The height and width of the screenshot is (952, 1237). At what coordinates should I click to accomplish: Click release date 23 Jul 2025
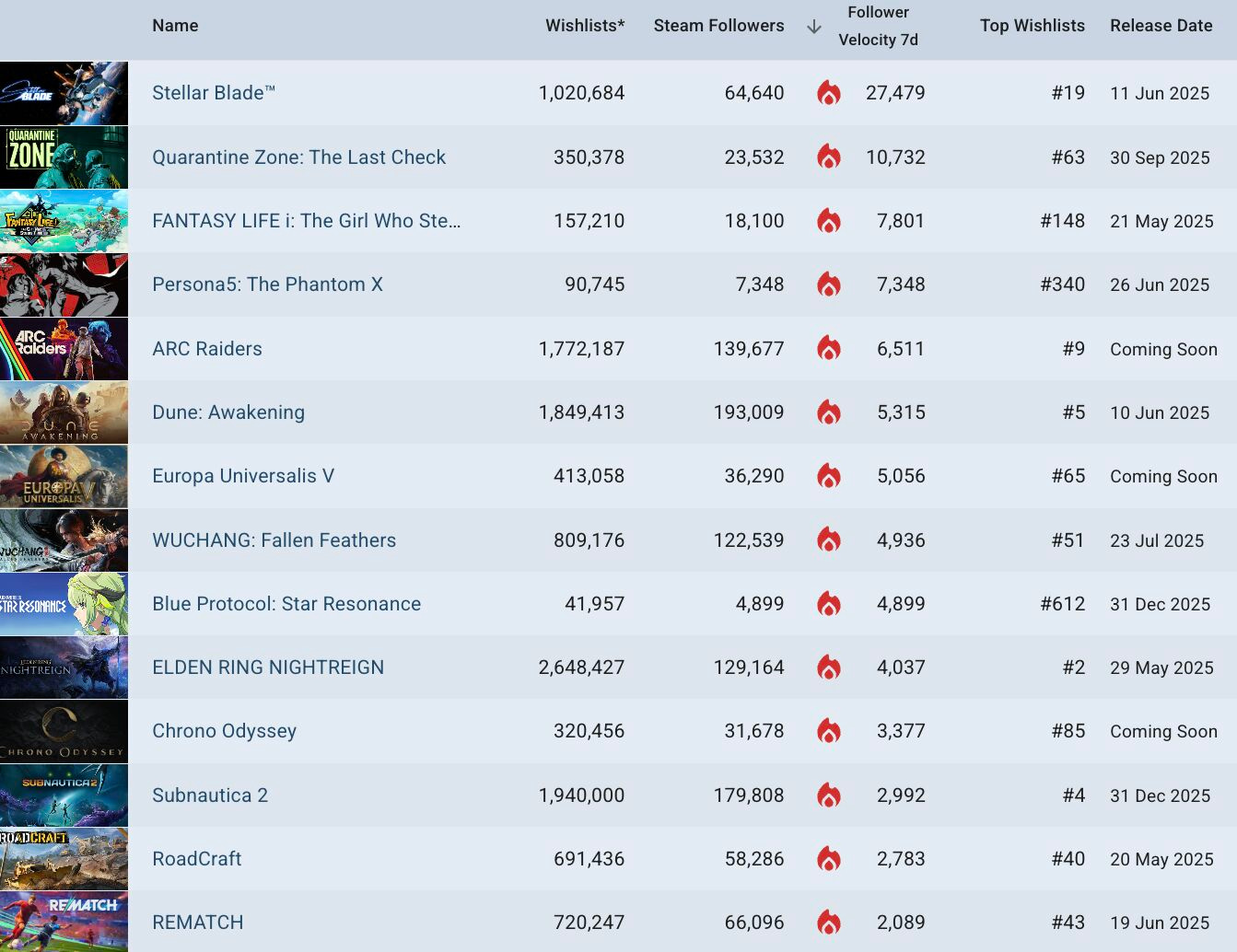pyautogui.click(x=1157, y=540)
